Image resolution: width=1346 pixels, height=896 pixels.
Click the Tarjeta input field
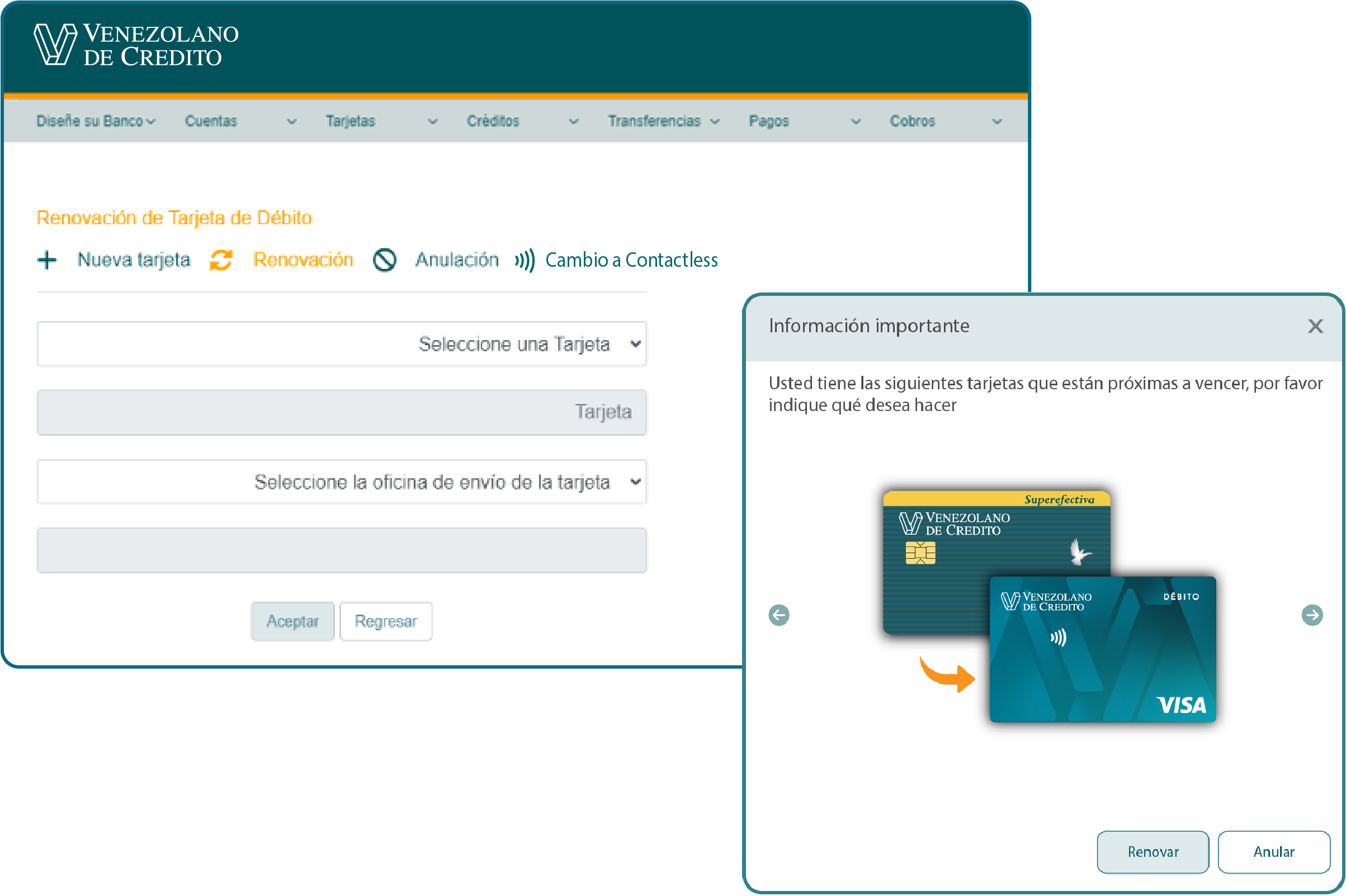tap(342, 413)
